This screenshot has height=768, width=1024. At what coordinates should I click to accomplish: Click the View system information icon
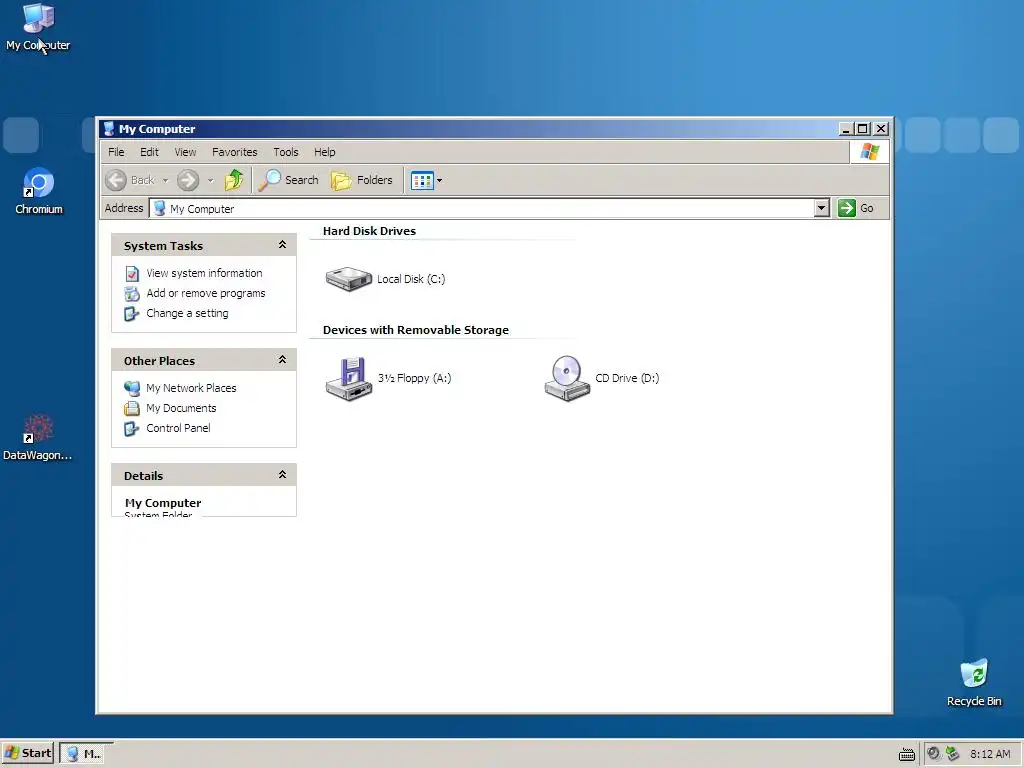point(132,274)
